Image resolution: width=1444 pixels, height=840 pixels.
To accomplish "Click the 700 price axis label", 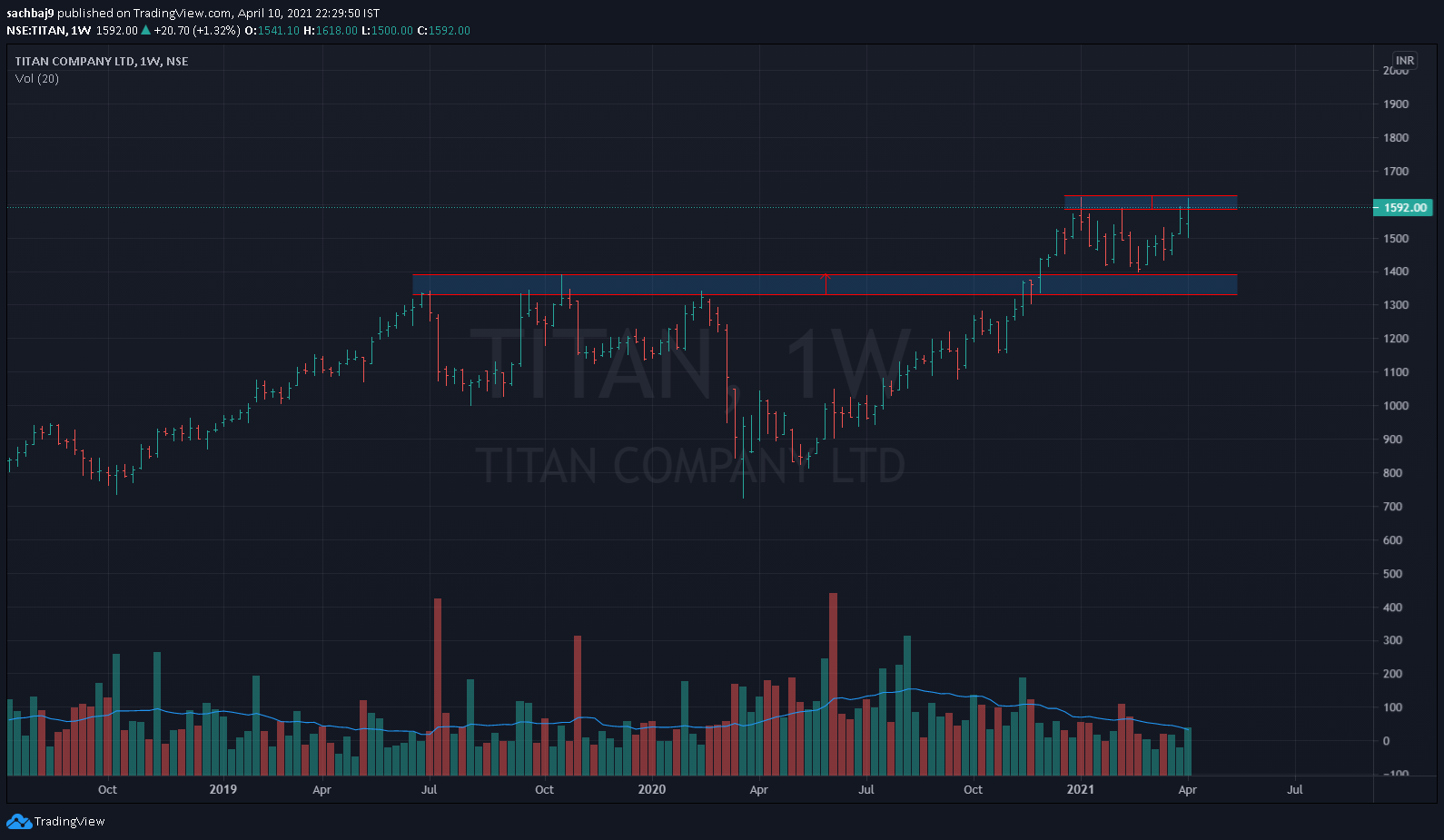I will point(1392,507).
